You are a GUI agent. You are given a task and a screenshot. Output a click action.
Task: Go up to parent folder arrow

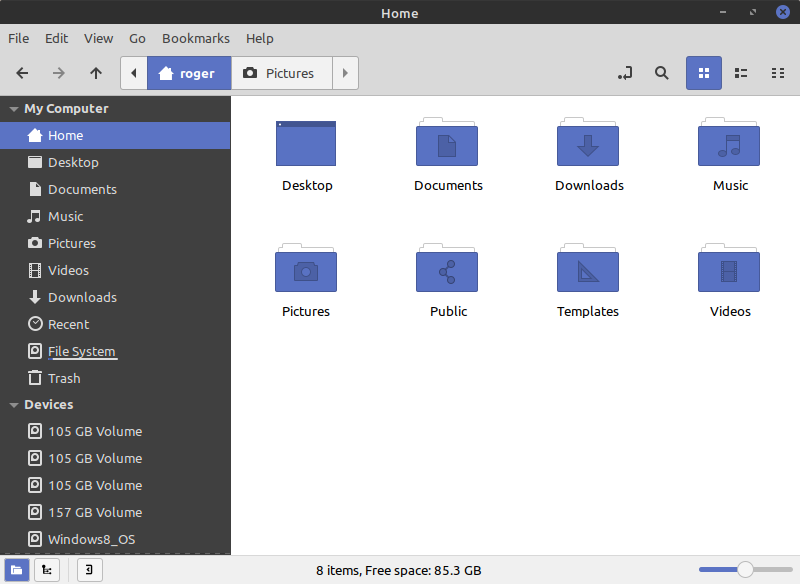96,73
